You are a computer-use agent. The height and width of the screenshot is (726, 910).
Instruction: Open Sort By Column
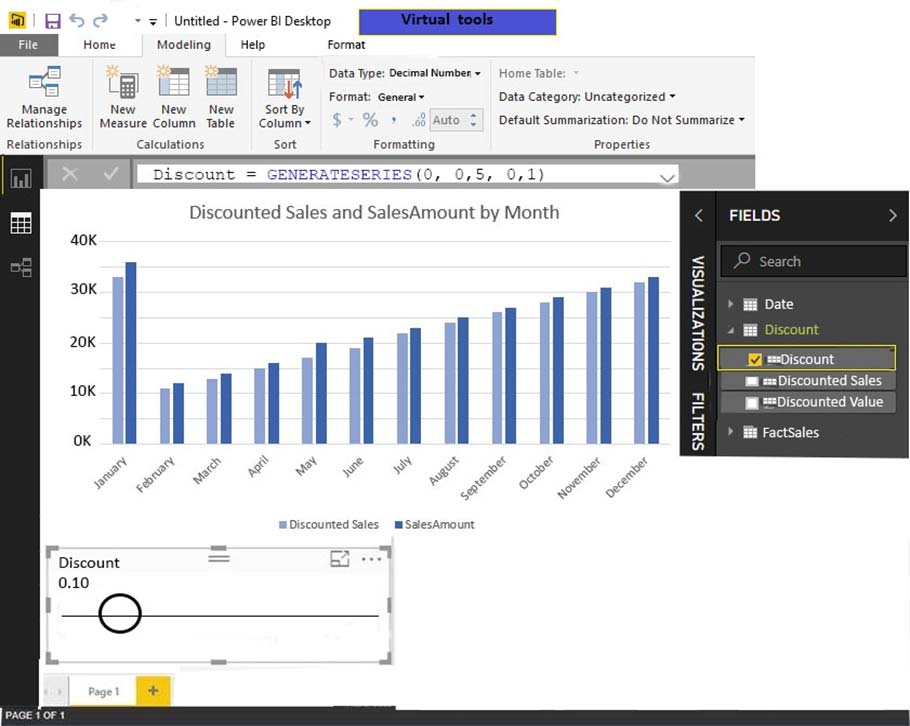click(x=284, y=99)
